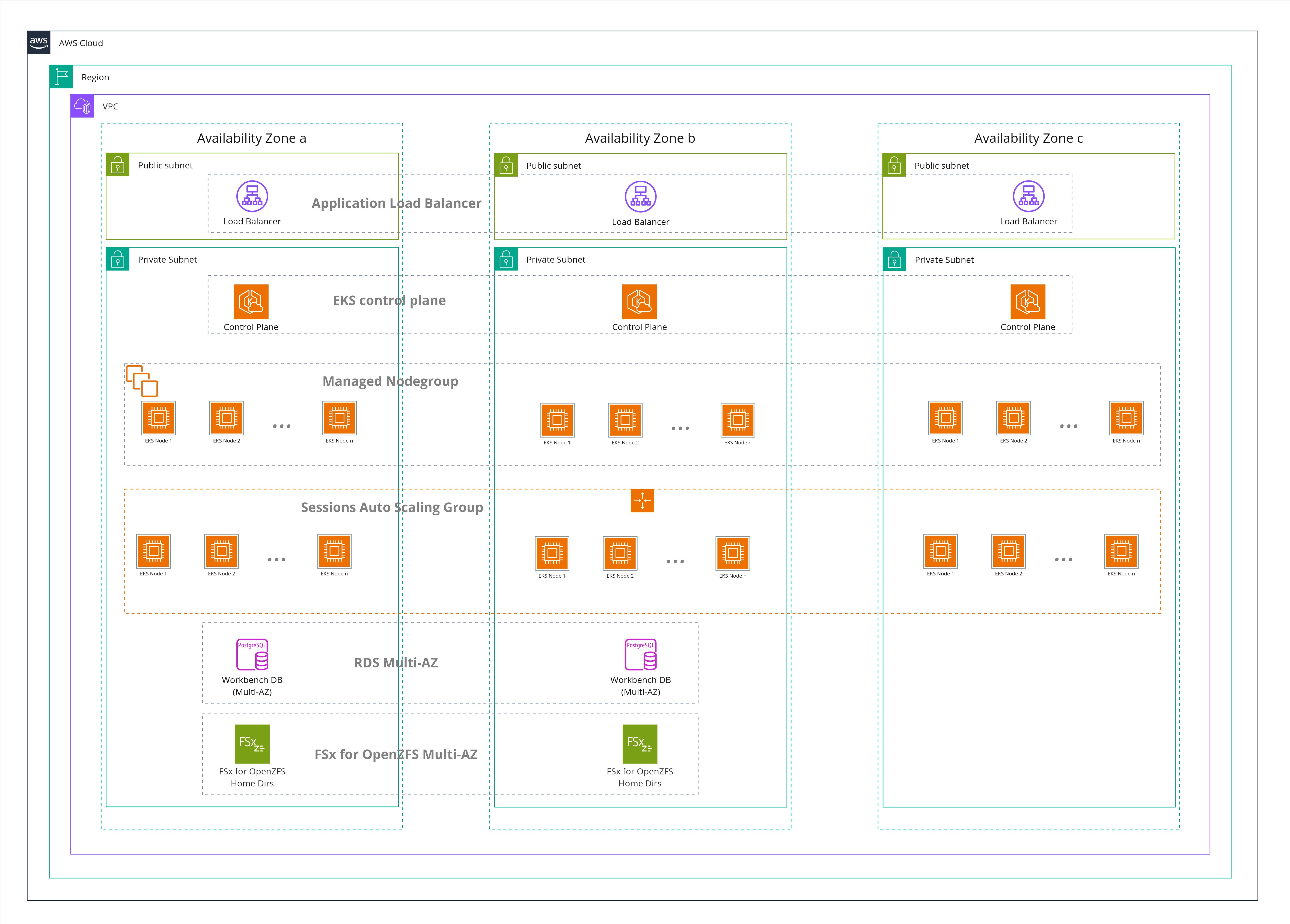Click Control Plane icon in Zone a
This screenshot has height=924, width=1290.
pyautogui.click(x=251, y=302)
